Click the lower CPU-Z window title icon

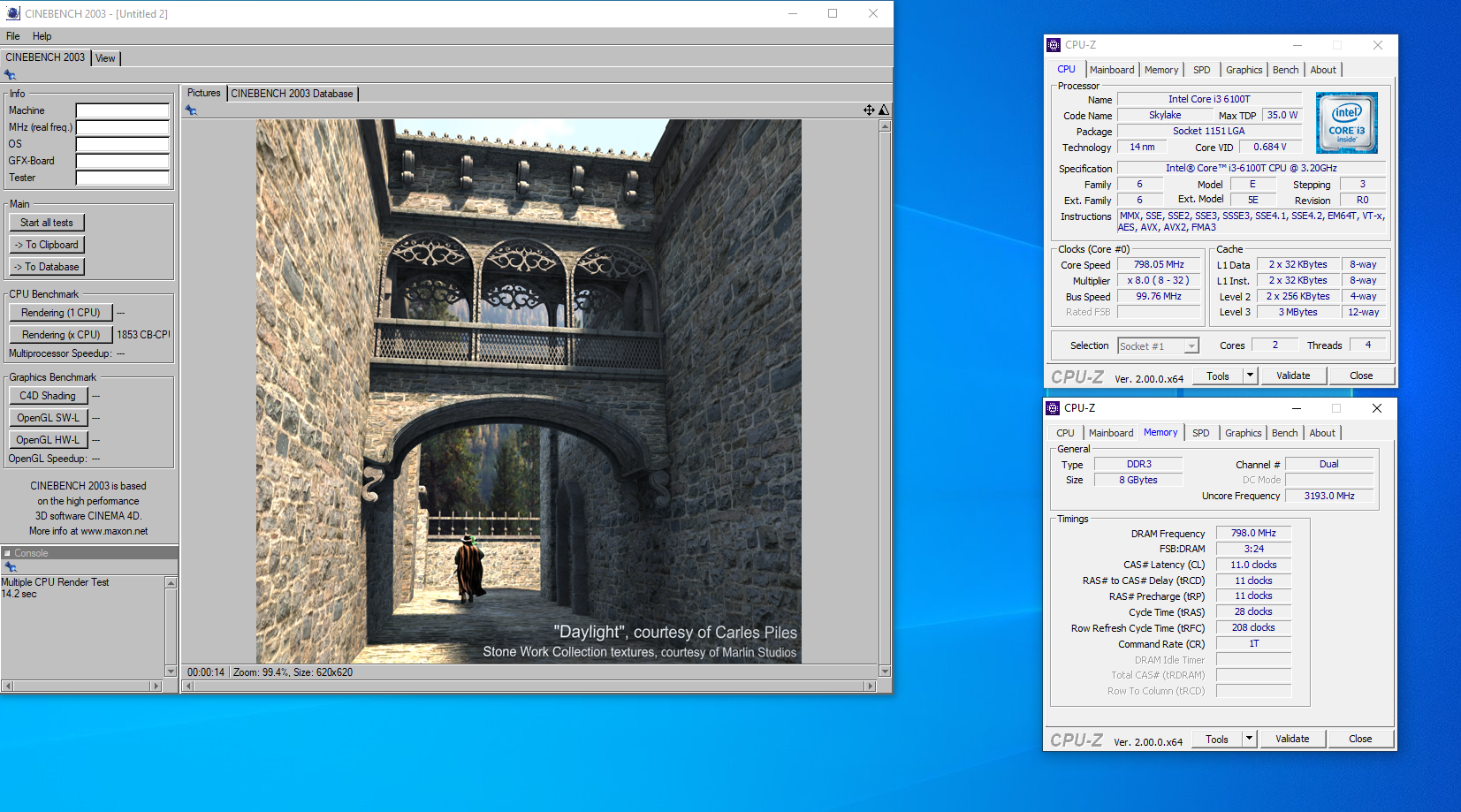tap(1053, 408)
